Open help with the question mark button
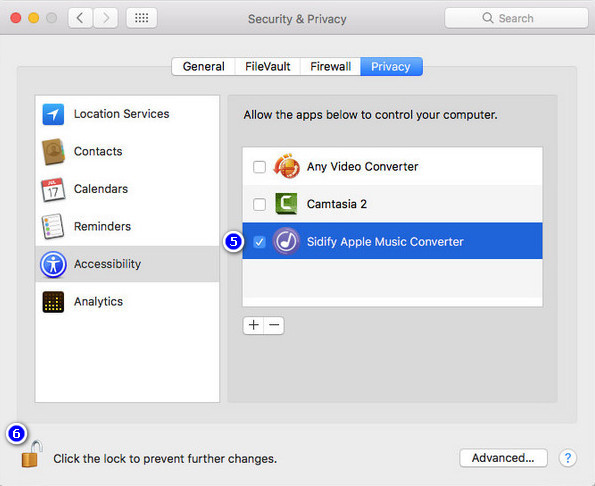 coord(568,458)
